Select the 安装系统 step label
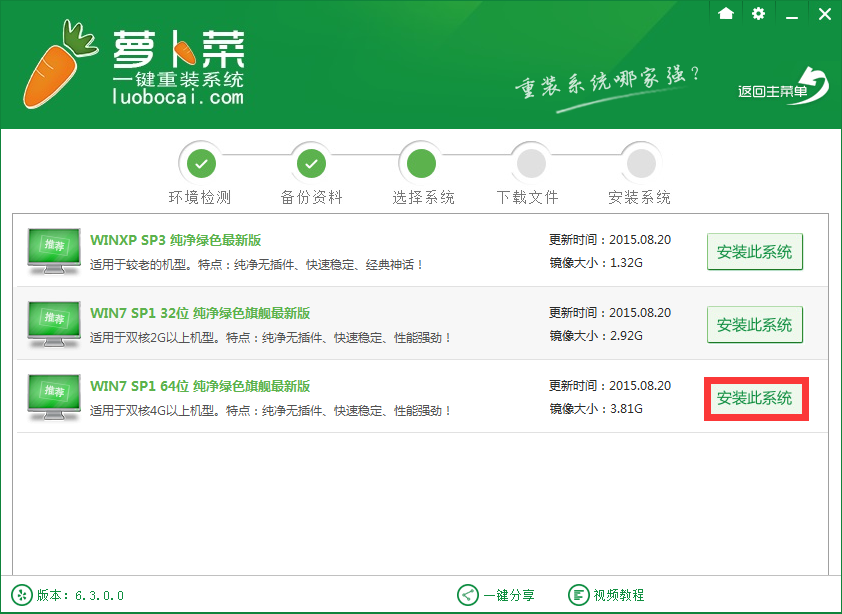The image size is (842, 614). (x=639, y=197)
